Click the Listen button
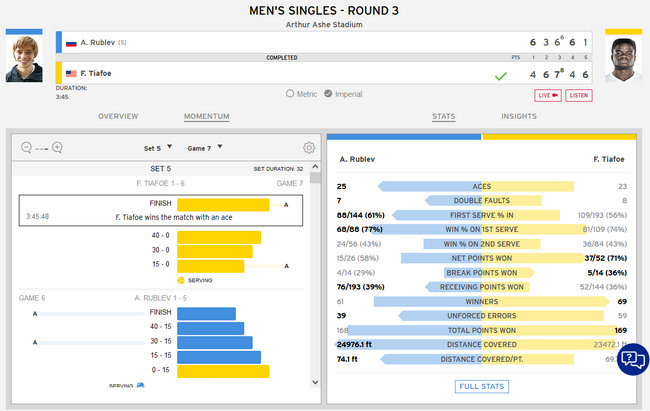 [x=579, y=95]
